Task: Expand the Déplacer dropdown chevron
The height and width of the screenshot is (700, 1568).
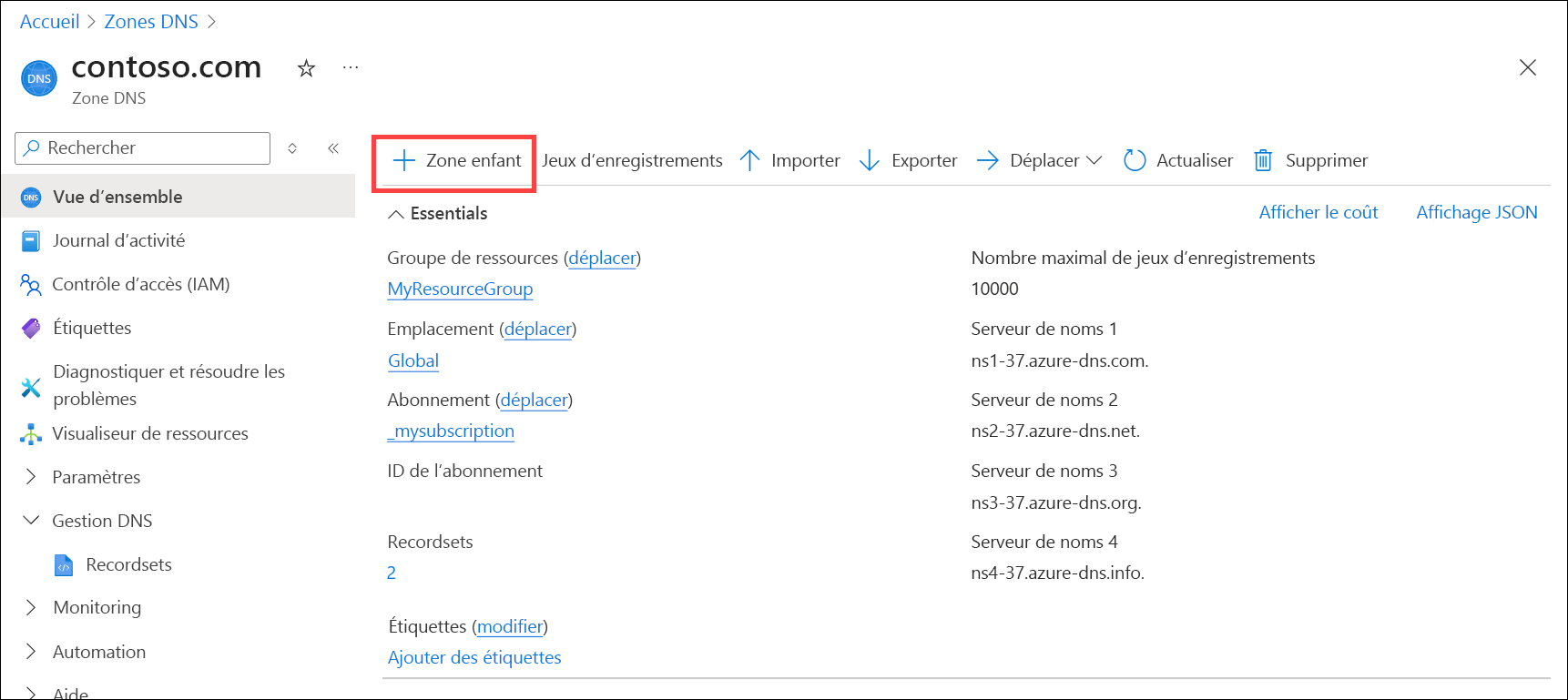Action: pyautogui.click(x=1095, y=161)
